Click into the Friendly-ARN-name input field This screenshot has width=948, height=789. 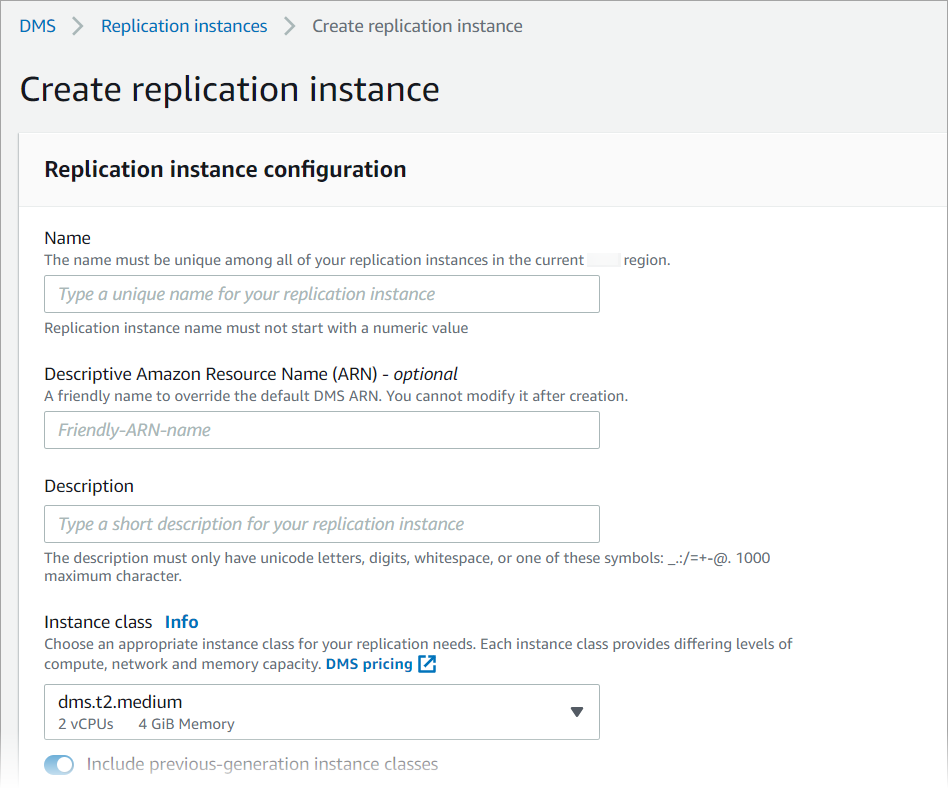(x=321, y=430)
